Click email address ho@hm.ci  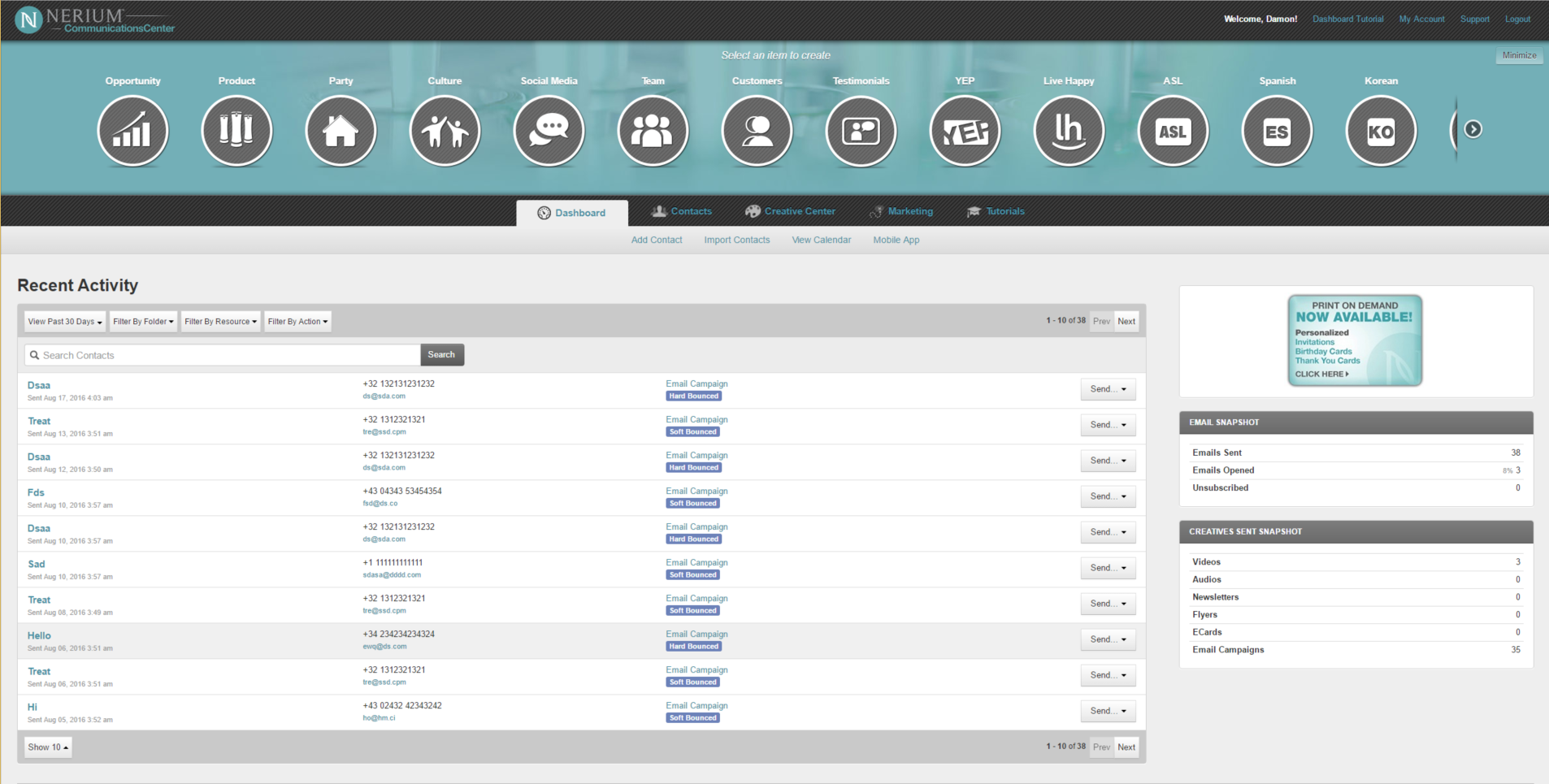(x=379, y=718)
